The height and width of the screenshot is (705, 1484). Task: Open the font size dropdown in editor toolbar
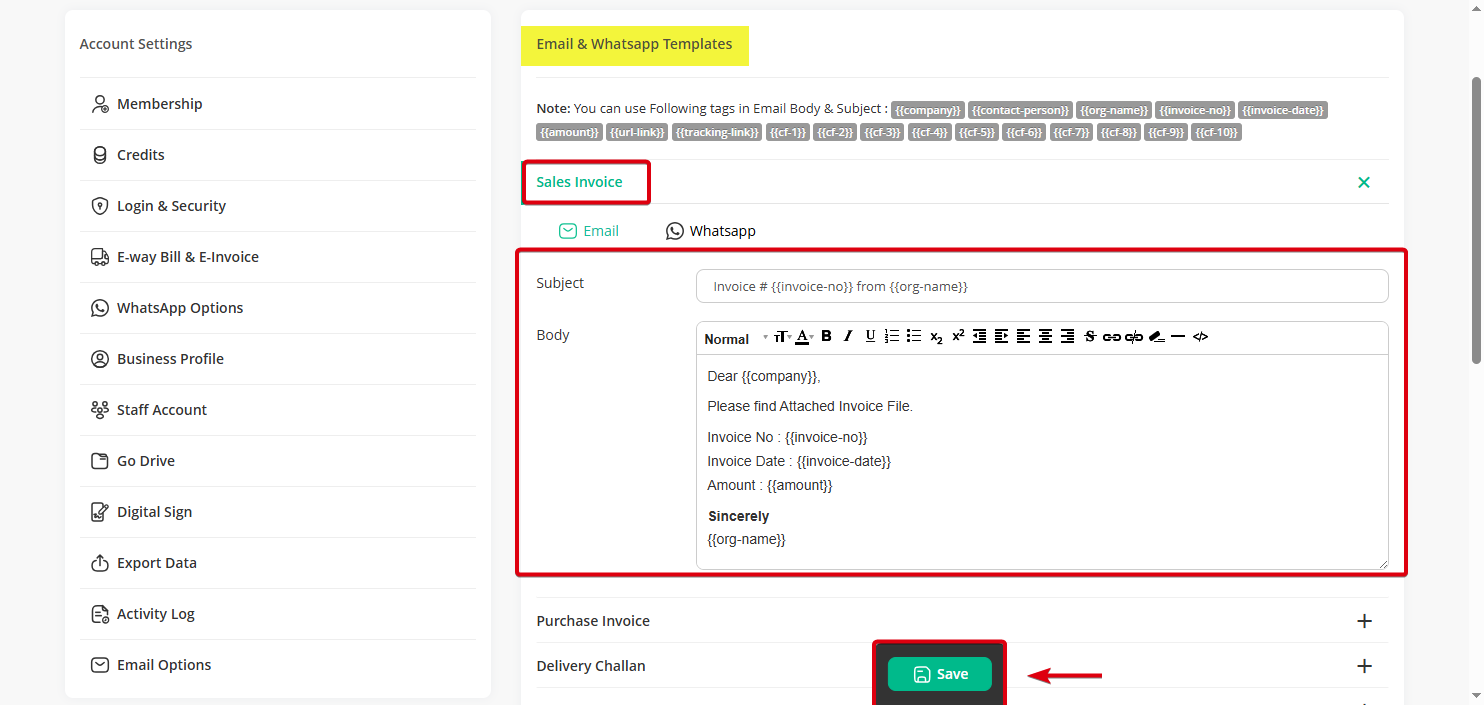point(783,337)
